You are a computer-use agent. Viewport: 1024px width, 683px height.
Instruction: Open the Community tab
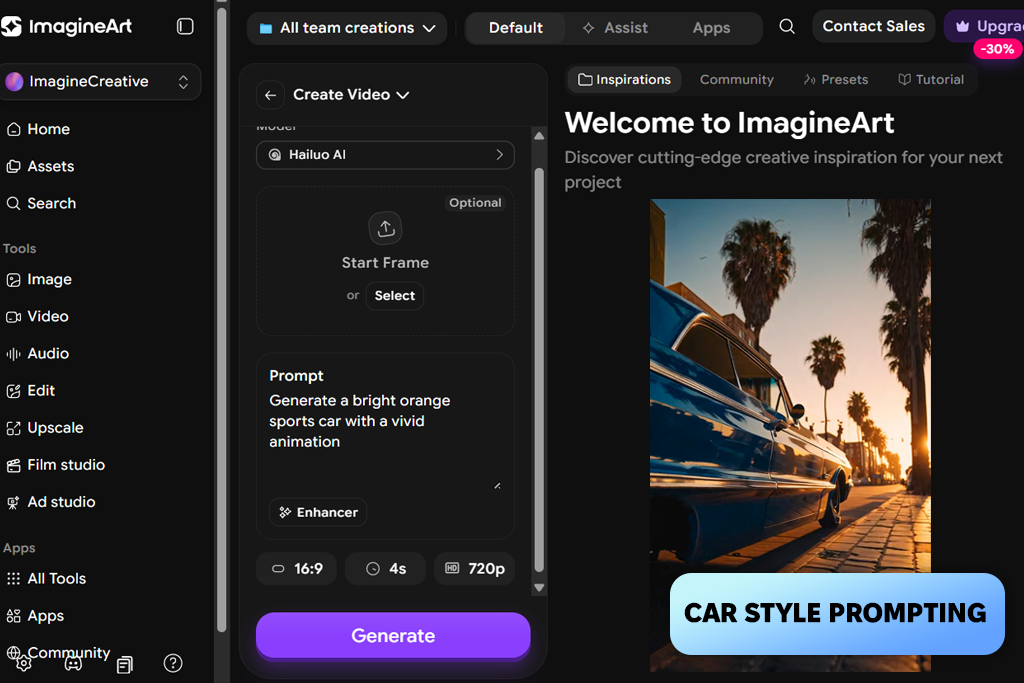(737, 80)
